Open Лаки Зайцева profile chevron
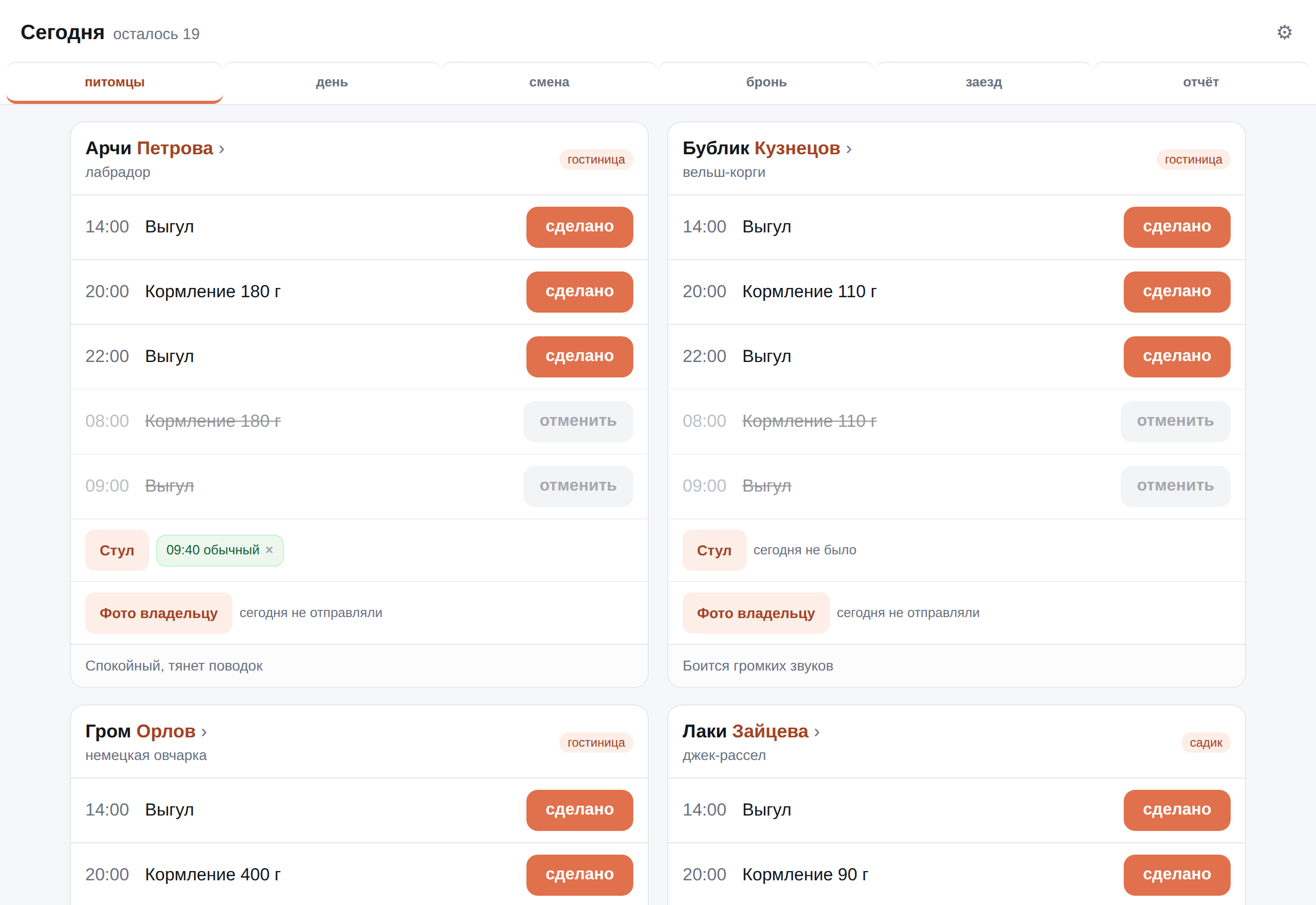 click(x=817, y=732)
